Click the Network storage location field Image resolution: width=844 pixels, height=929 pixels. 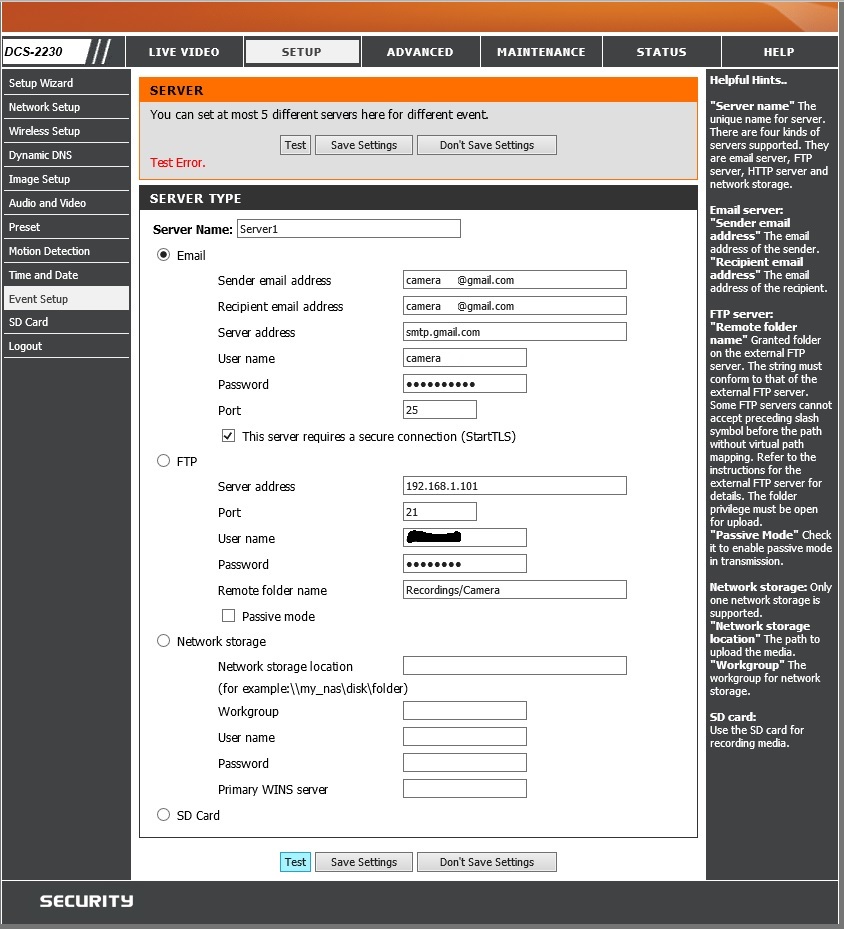[514, 666]
